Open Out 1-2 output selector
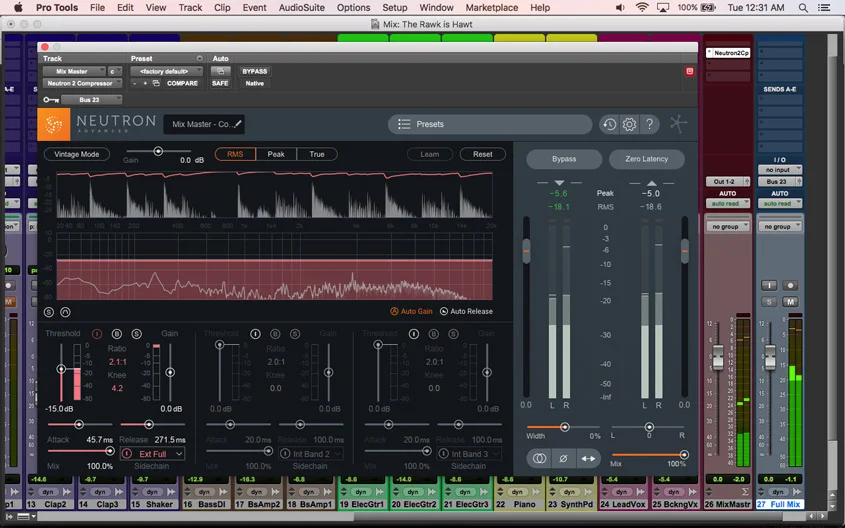The width and height of the screenshot is (845, 528). pyautogui.click(x=728, y=182)
